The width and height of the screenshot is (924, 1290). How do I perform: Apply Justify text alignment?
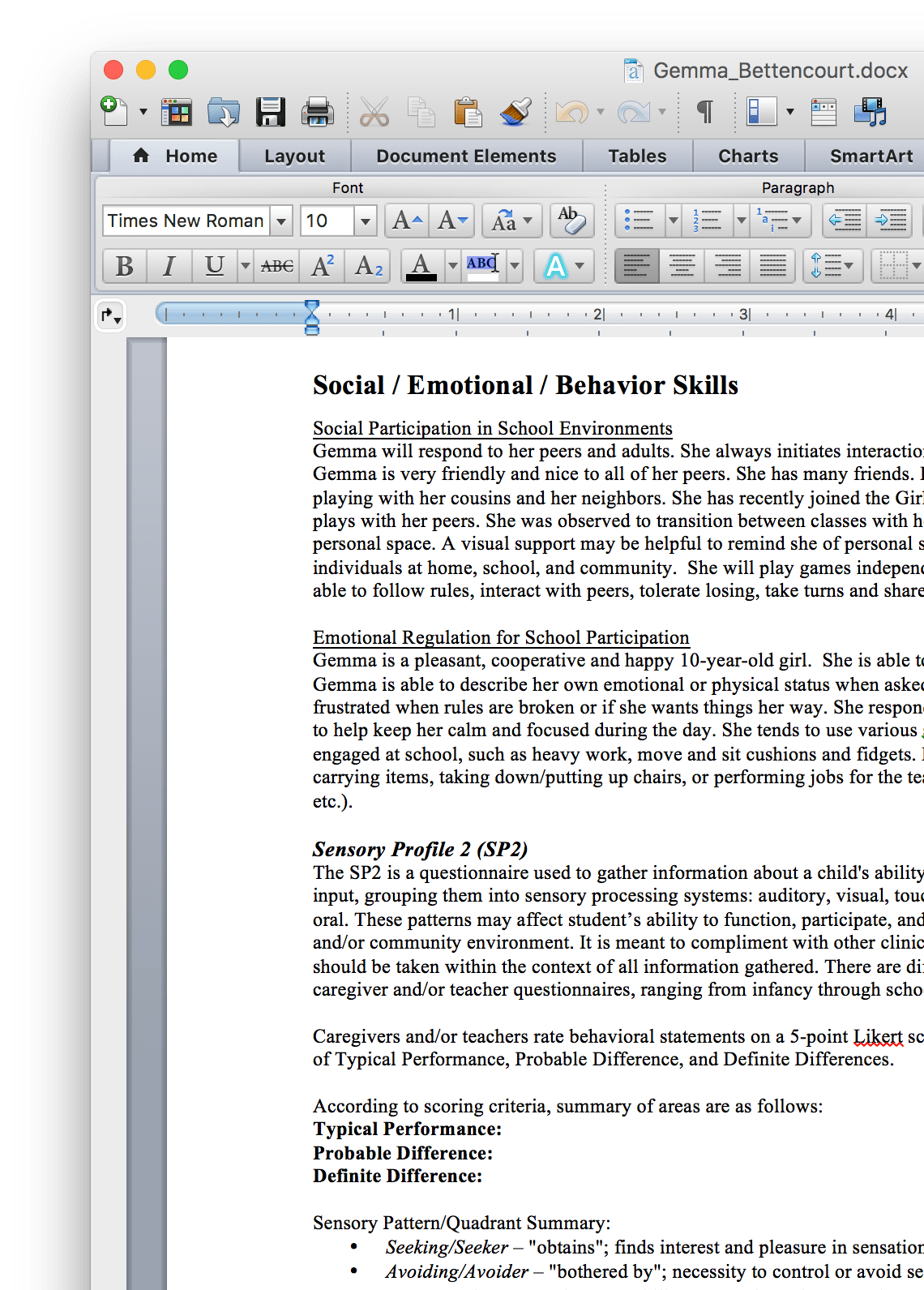pos(772,266)
